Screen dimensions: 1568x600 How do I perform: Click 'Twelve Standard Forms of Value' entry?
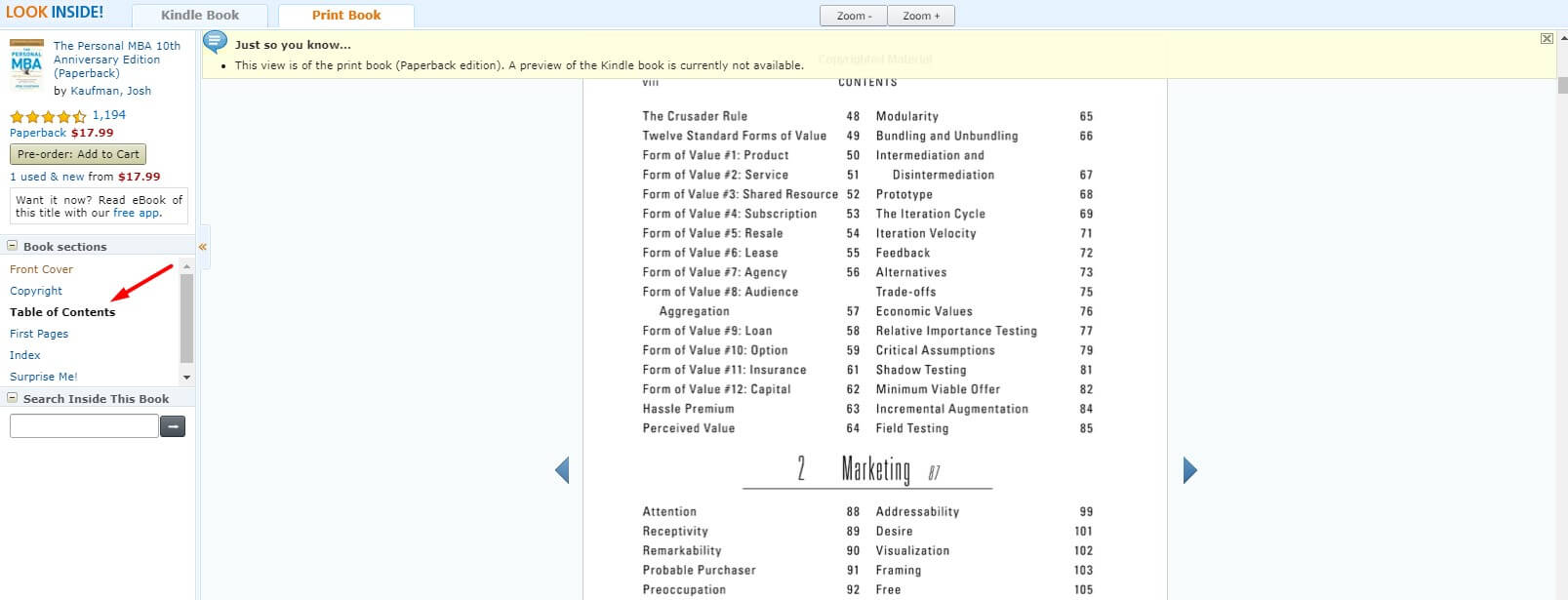(x=734, y=136)
